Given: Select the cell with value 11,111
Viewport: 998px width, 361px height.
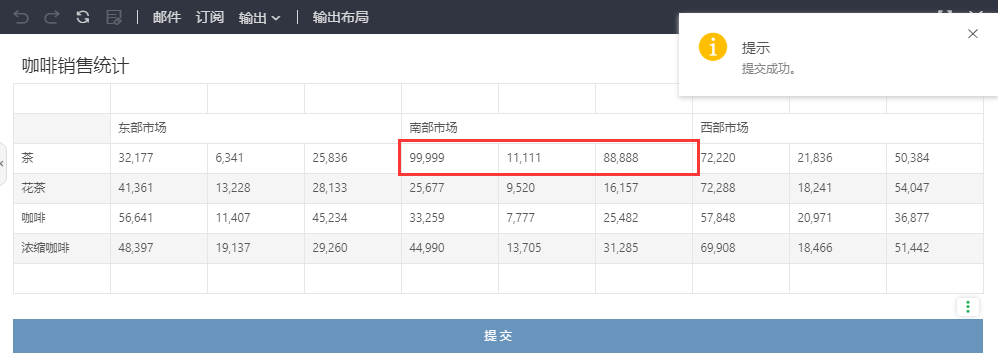Looking at the screenshot, I should coord(547,158).
